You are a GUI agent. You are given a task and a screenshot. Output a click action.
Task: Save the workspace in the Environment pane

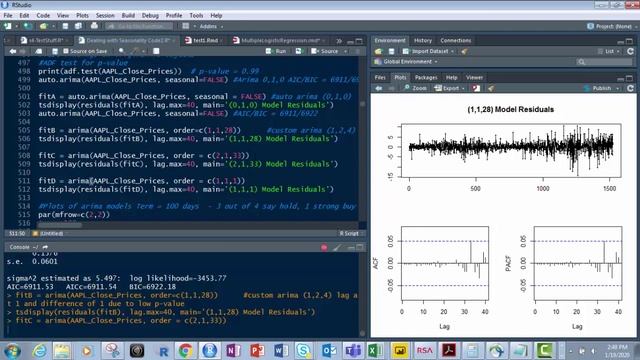[391, 51]
